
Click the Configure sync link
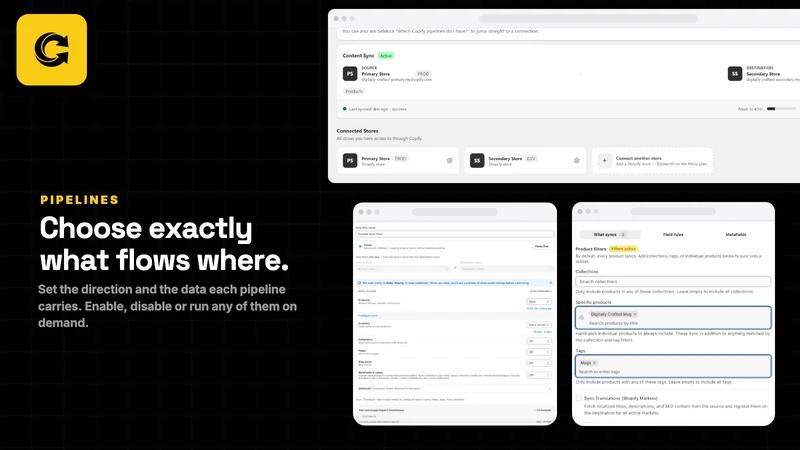coord(368,316)
